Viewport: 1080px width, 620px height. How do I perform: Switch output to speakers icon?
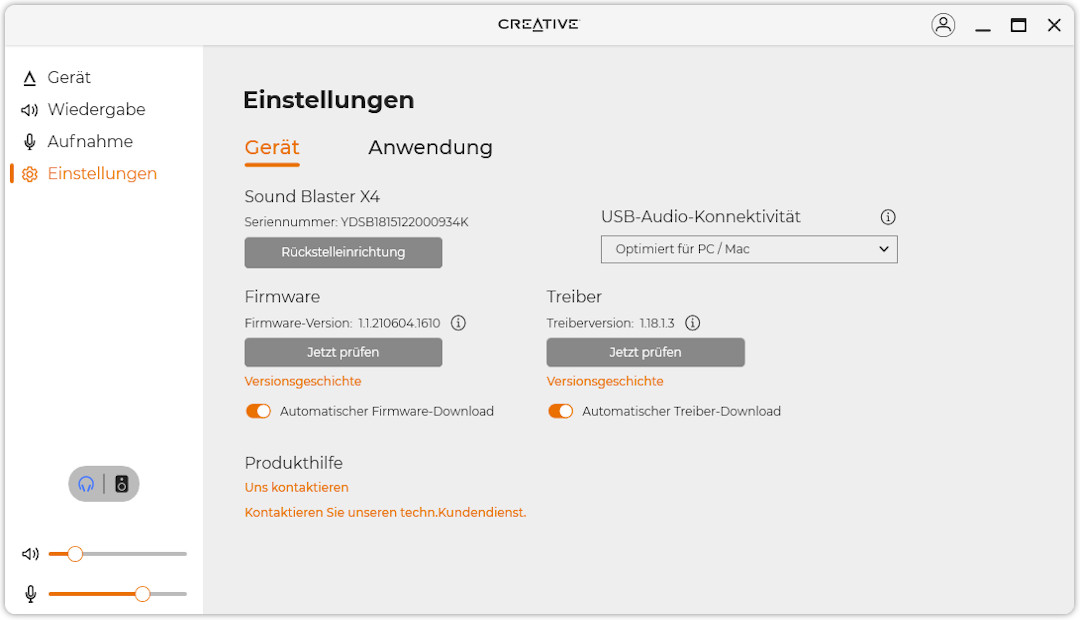[122, 484]
